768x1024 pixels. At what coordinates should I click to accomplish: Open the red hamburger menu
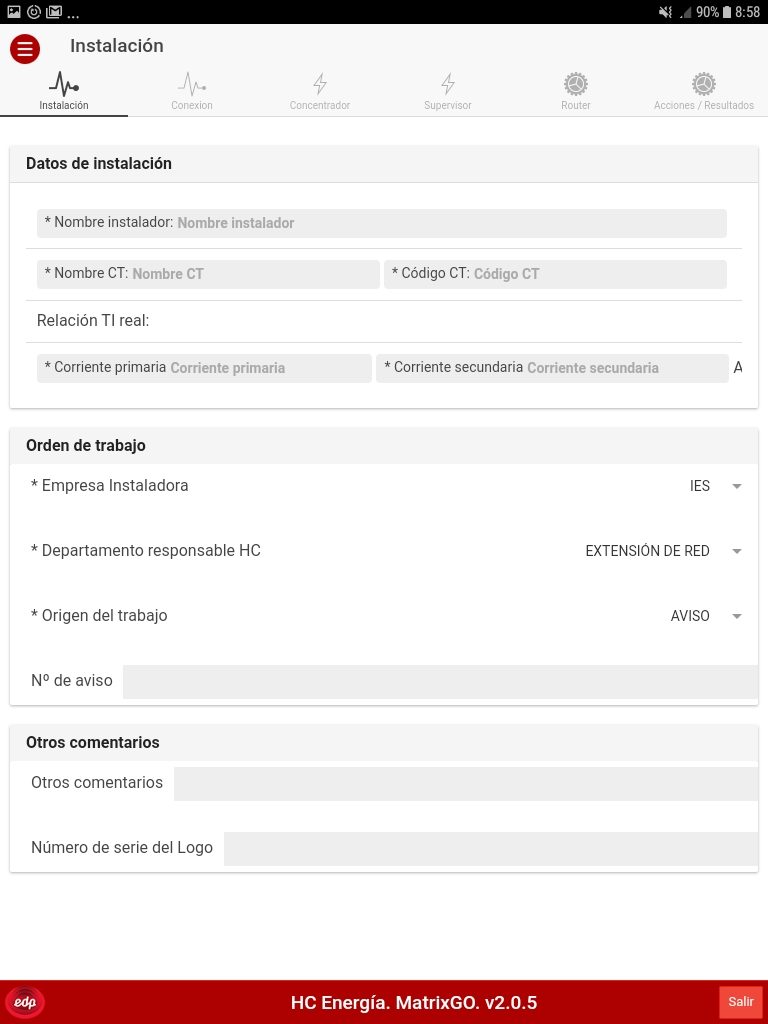click(25, 49)
